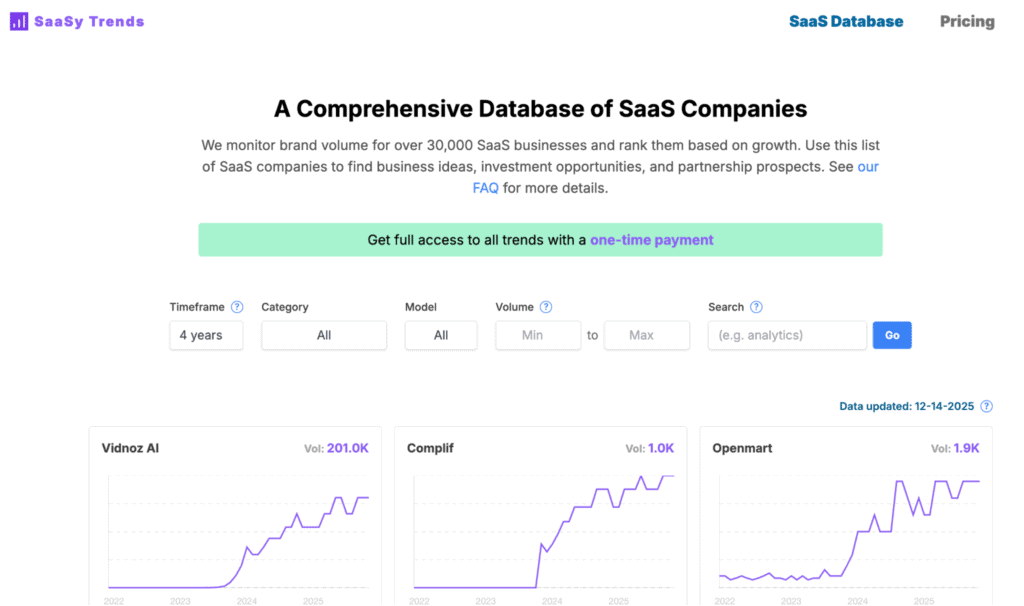The width and height of the screenshot is (1024, 606).
Task: Switch to the SaaS Database section
Action: 846,20
